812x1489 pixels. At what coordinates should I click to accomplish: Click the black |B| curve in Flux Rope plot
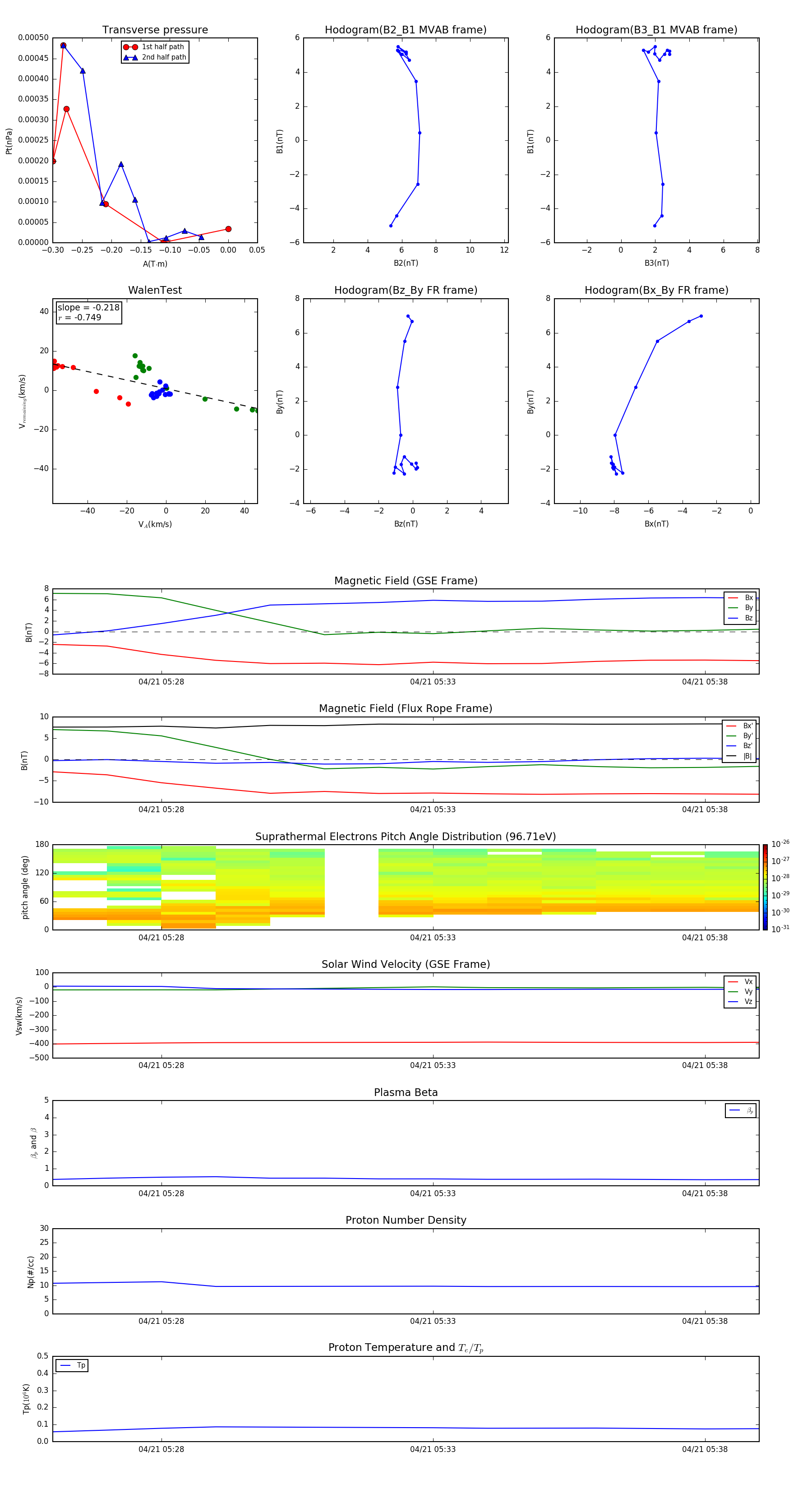click(405, 725)
